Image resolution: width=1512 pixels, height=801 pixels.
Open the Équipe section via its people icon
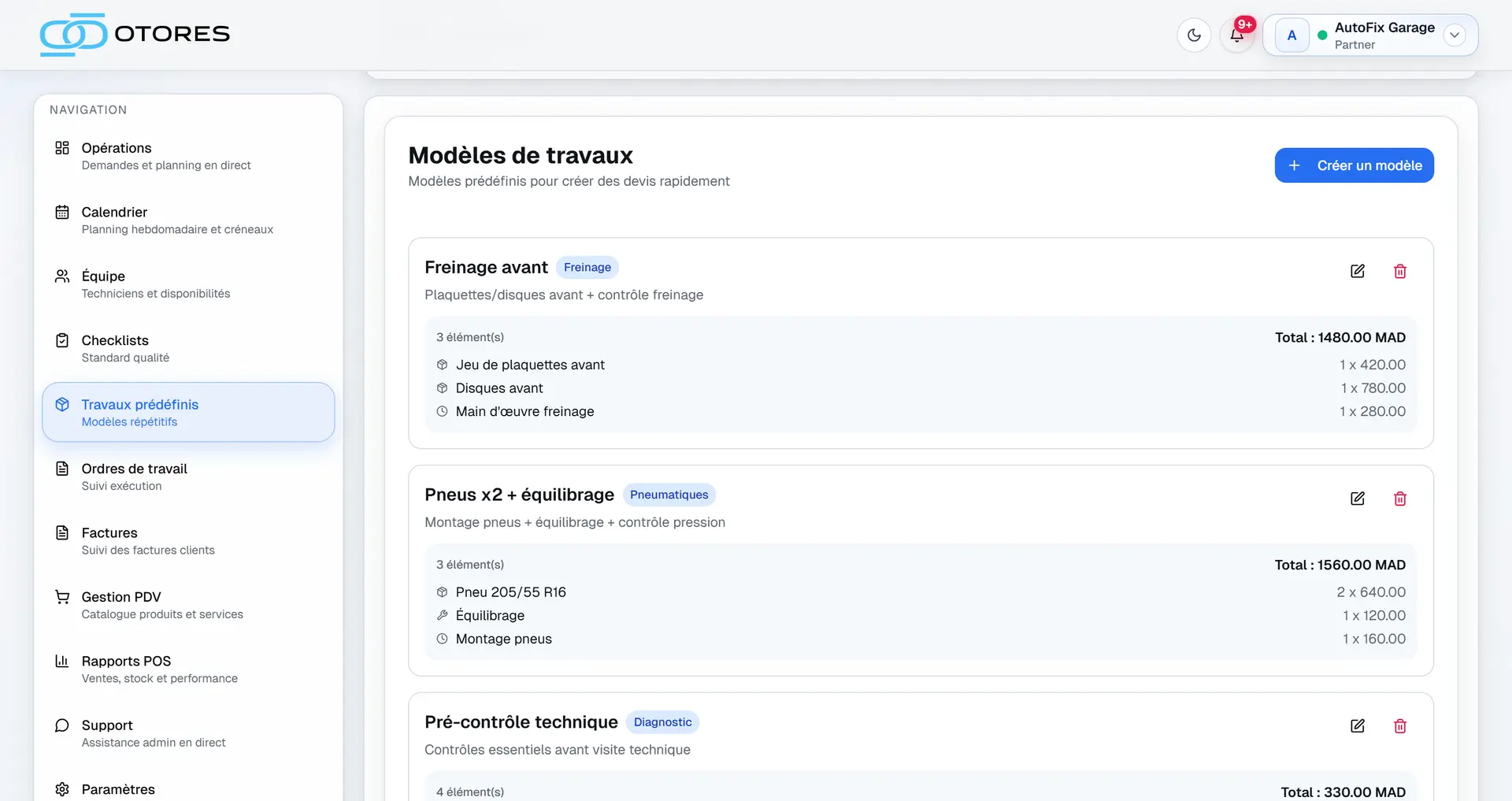(x=62, y=276)
